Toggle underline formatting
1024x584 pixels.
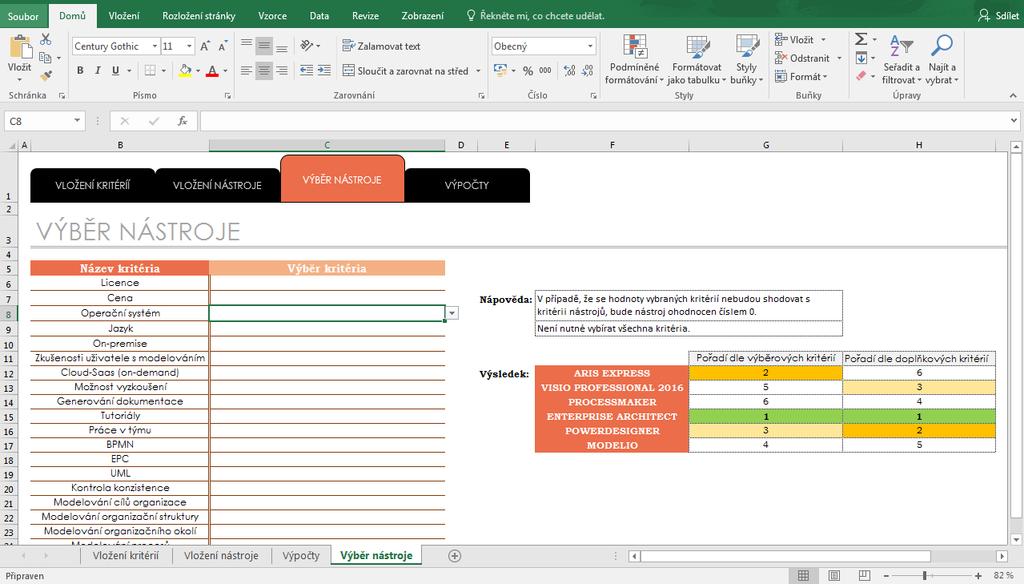pyautogui.click(x=116, y=71)
